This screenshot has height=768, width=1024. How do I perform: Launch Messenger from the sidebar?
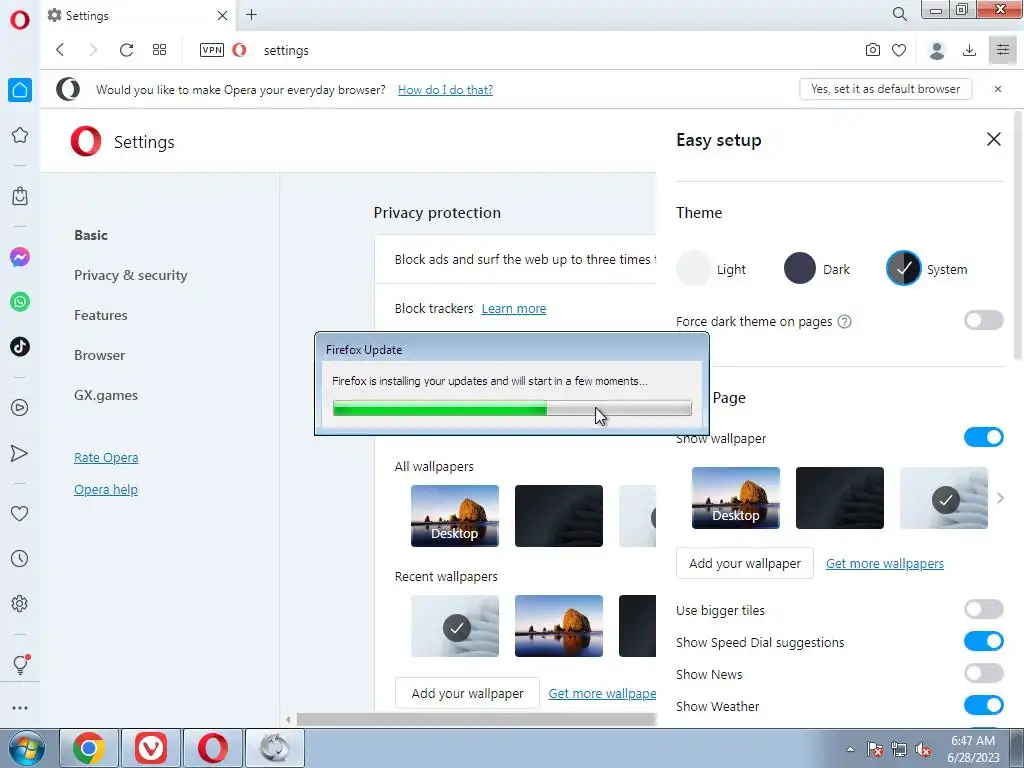(x=20, y=257)
